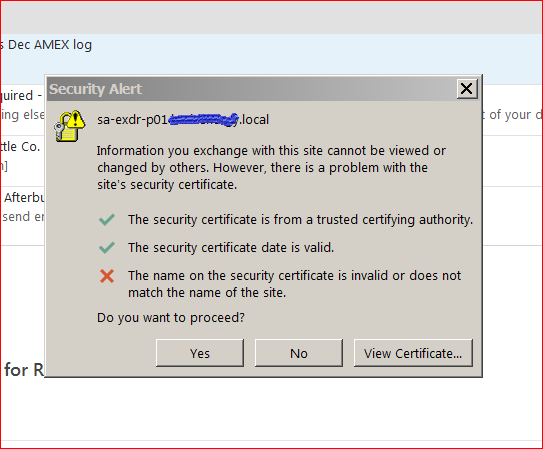Image resolution: width=543 pixels, height=449 pixels.
Task: Click the 'Do you want to proceed?' text
Action: [x=171, y=317]
